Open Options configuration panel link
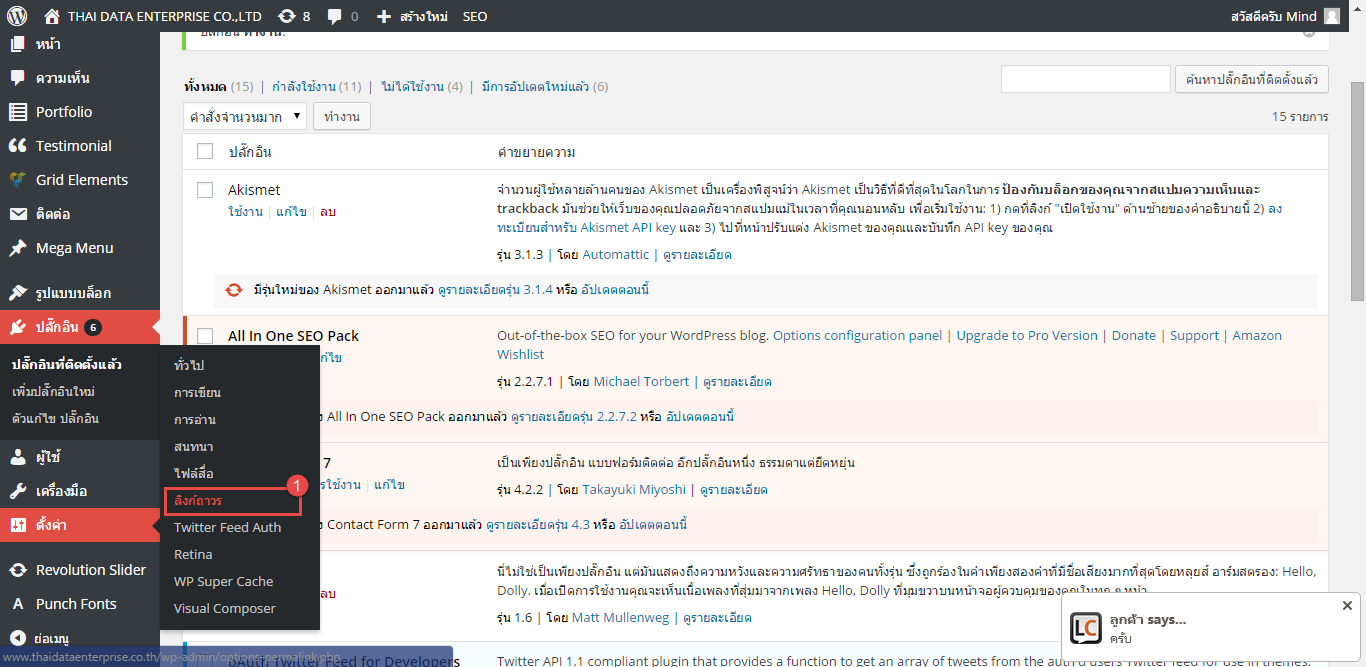1366x667 pixels. 858,336
